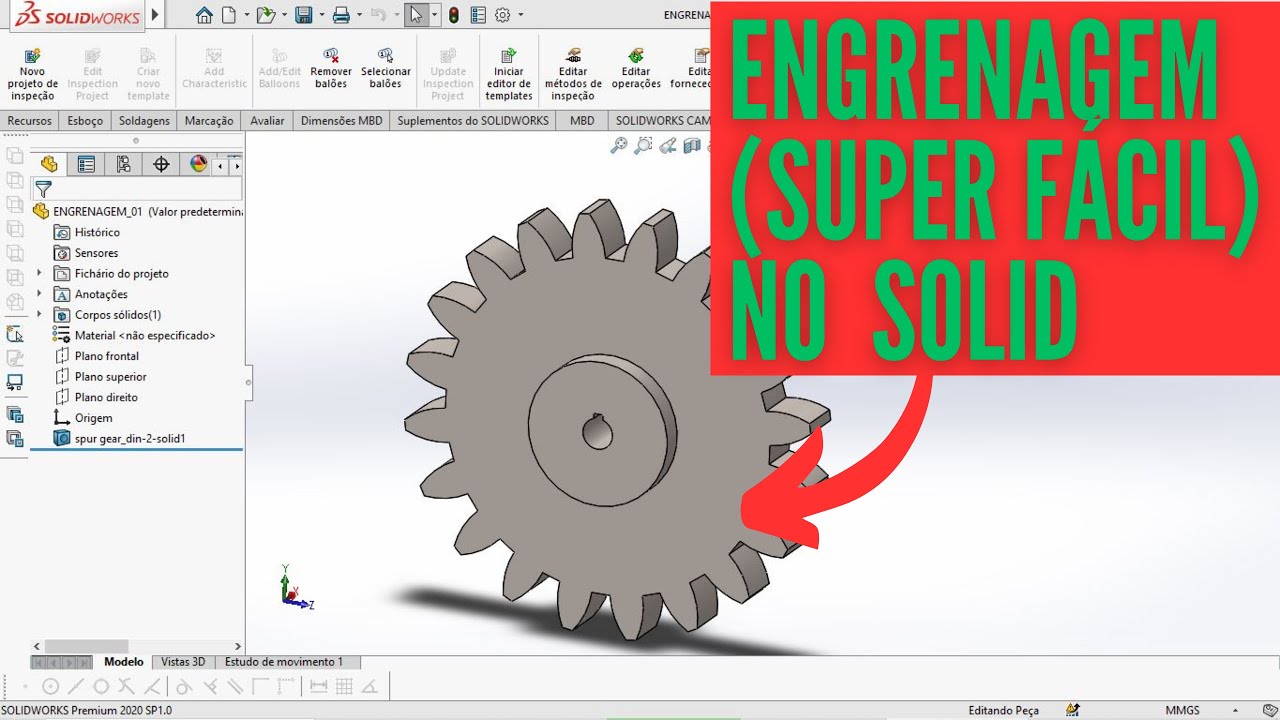This screenshot has width=1280, height=720.
Task: Click the Editando Peça status text
Action: (x=1003, y=710)
